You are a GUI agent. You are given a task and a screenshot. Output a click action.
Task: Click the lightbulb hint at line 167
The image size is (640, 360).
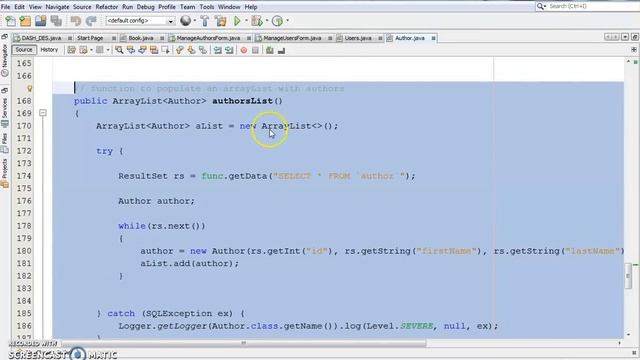coord(29,88)
